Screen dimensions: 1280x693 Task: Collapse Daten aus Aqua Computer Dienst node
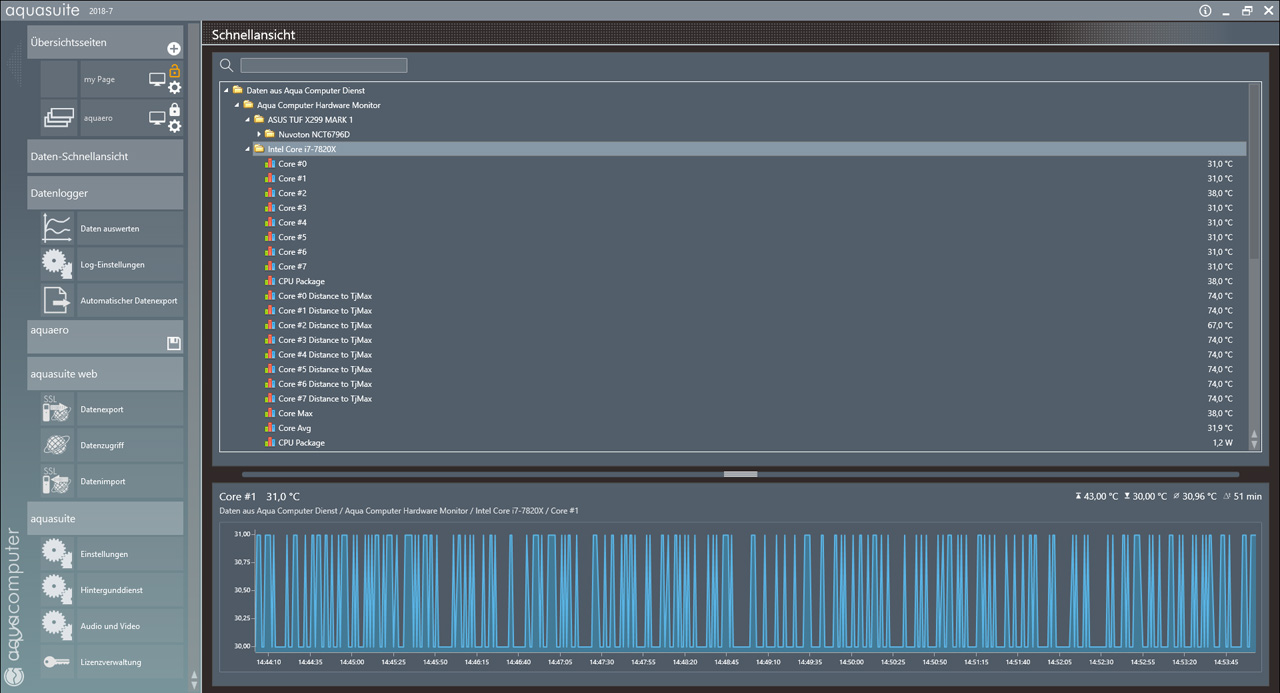(x=227, y=90)
